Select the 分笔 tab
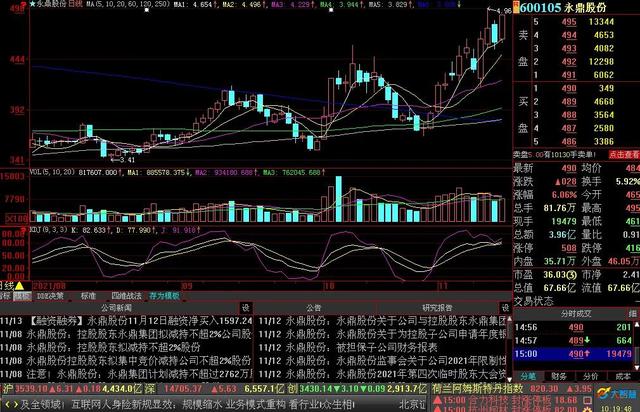The width and height of the screenshot is (640, 412). pyautogui.click(x=528, y=376)
